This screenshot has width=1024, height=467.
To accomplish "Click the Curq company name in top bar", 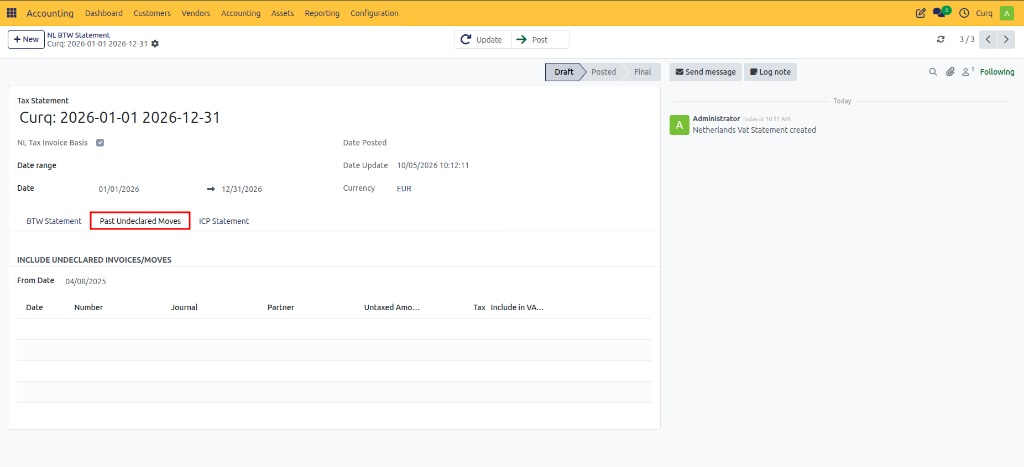I will (x=984, y=13).
